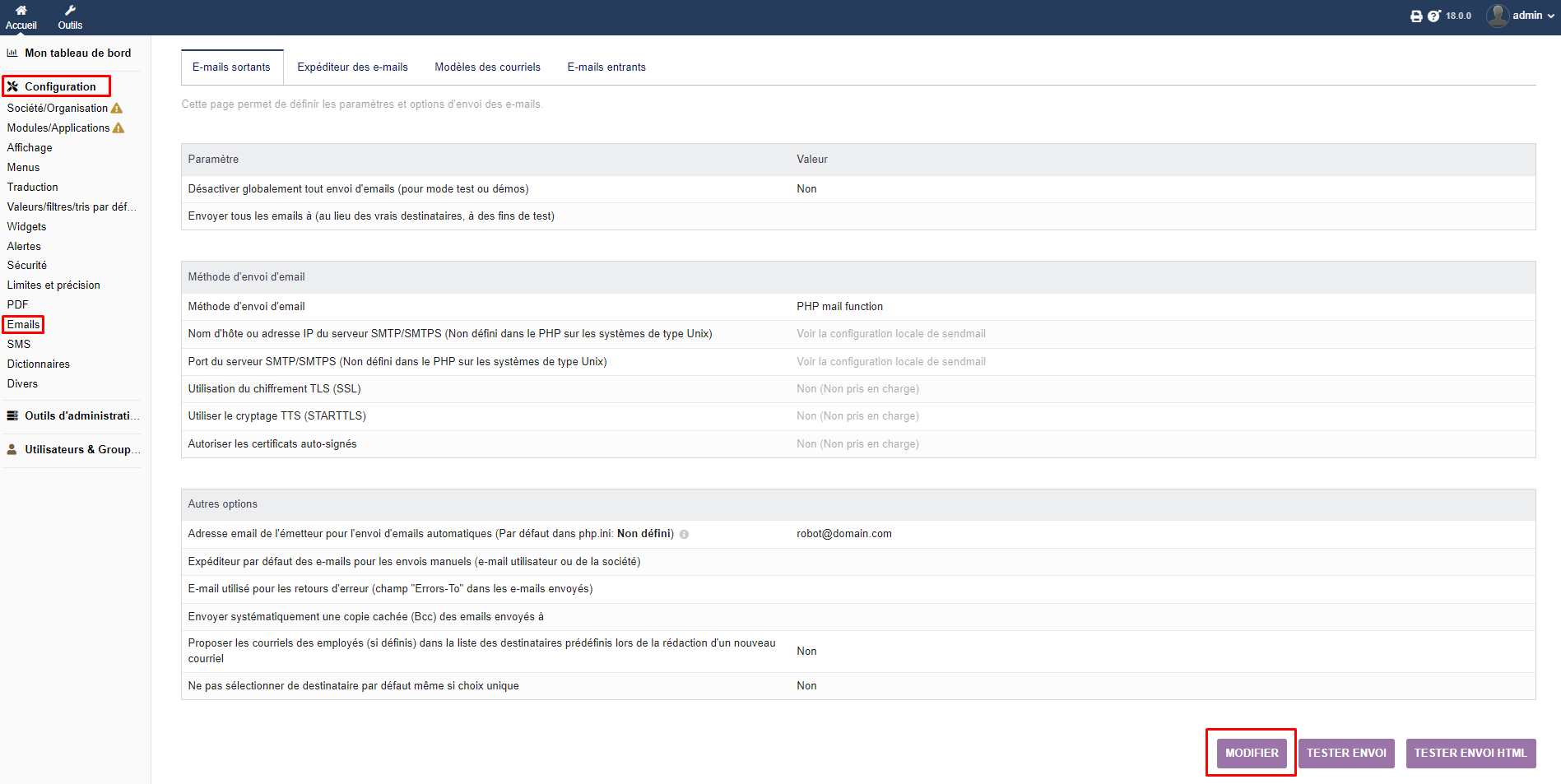
Task: Expand the Outils d'administration section
Action: pyautogui.click(x=81, y=415)
